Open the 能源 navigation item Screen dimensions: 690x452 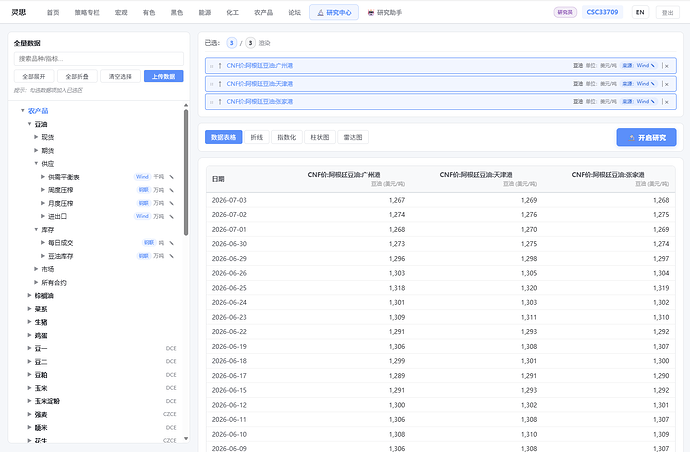click(x=205, y=13)
